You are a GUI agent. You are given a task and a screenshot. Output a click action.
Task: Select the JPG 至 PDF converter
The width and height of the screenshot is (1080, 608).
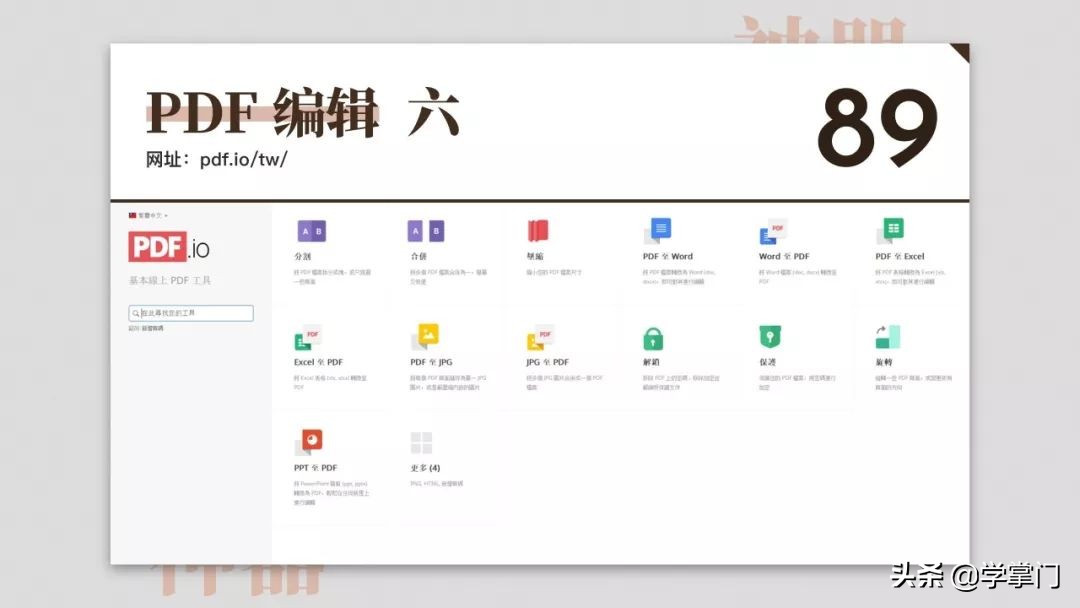538,337
